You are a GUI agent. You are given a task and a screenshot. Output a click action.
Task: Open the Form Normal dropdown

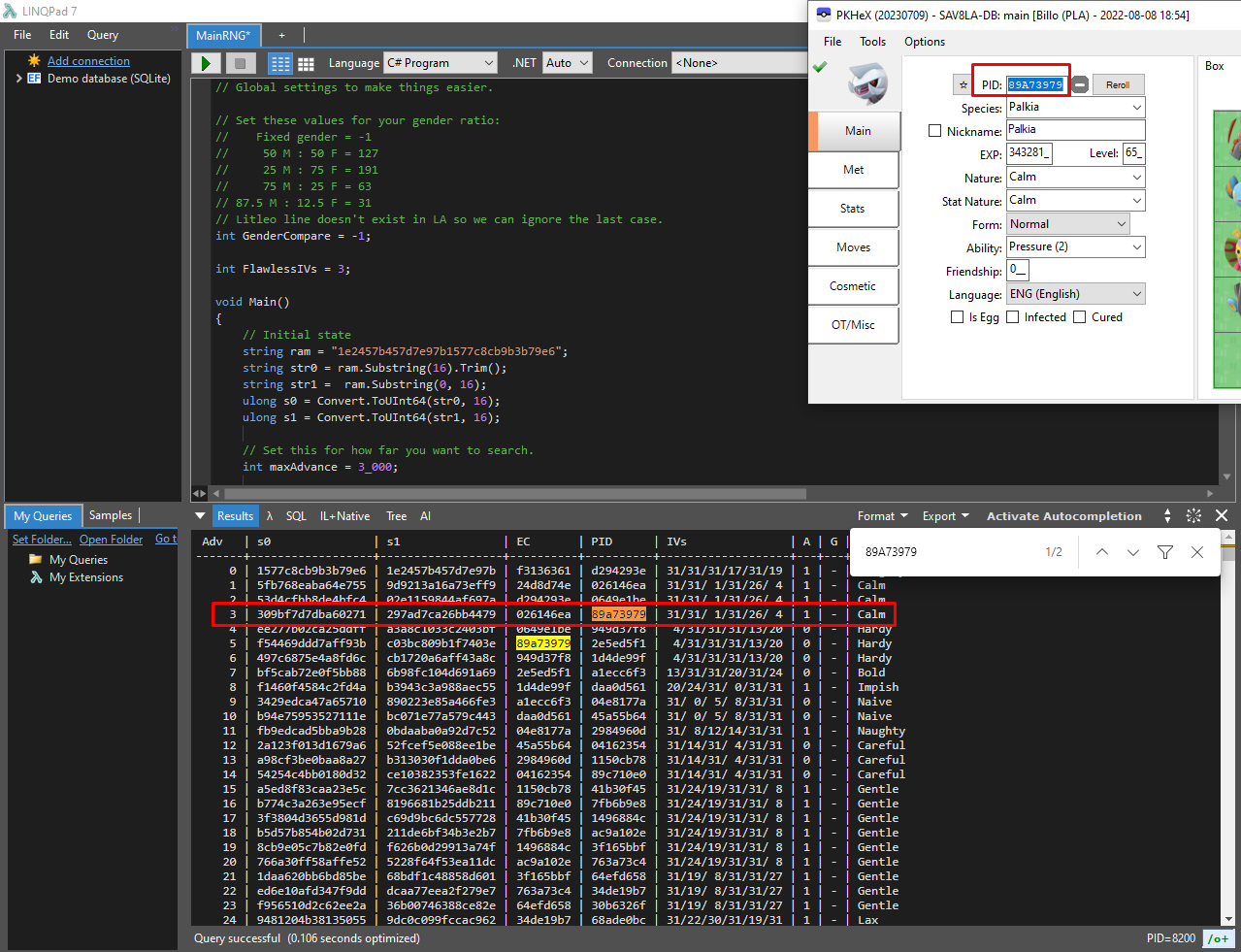pos(1067,224)
